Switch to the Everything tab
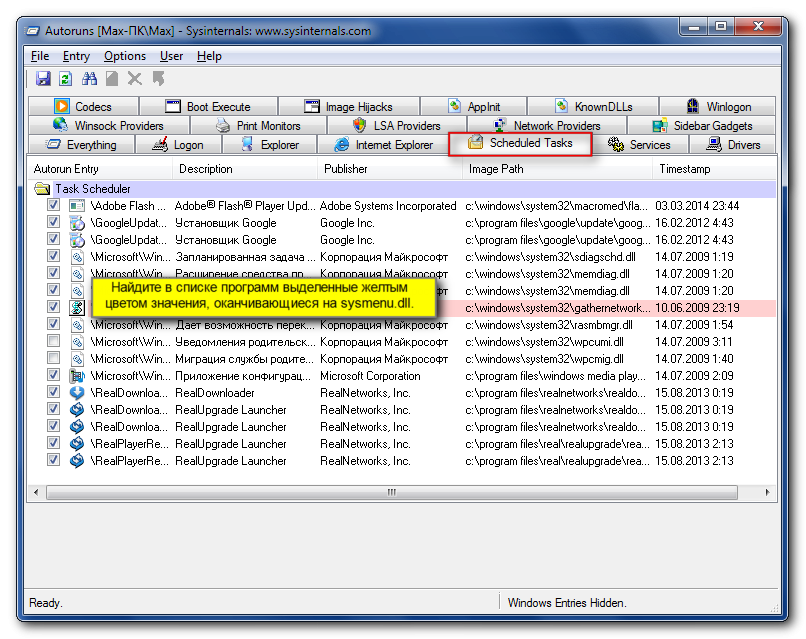 tap(82, 145)
